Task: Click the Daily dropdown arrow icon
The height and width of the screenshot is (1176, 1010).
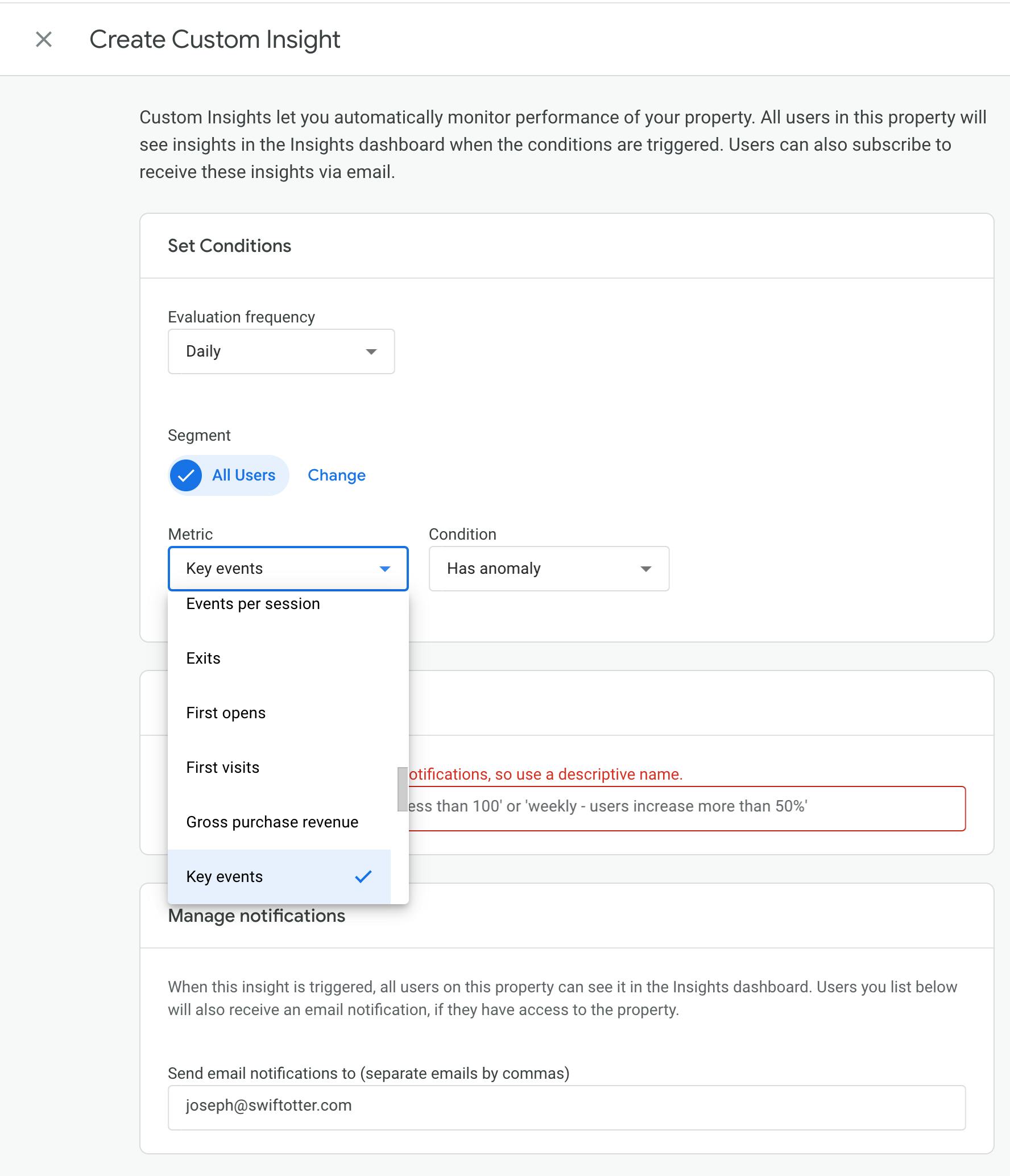Action: [x=371, y=352]
